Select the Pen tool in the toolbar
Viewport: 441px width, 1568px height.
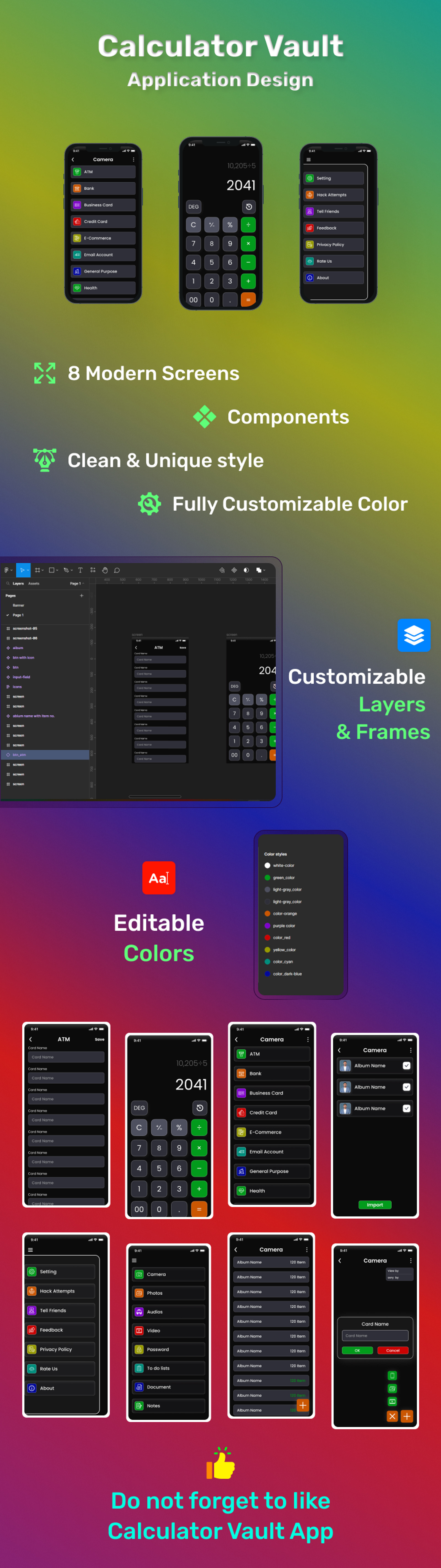tap(67, 570)
